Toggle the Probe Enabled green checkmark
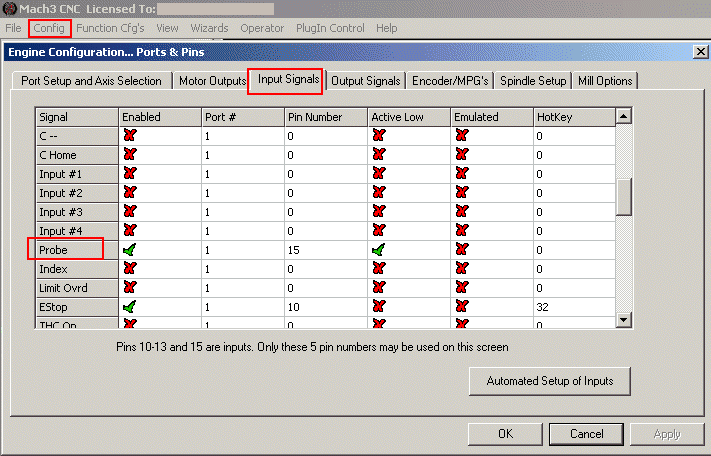This screenshot has height=456, width=711. tap(129, 250)
